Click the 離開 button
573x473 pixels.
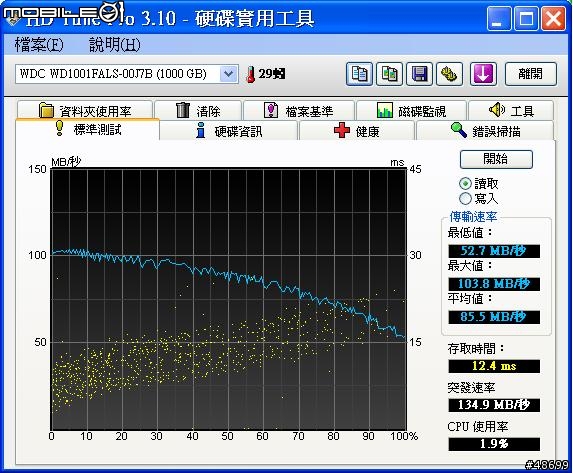[x=531, y=74]
